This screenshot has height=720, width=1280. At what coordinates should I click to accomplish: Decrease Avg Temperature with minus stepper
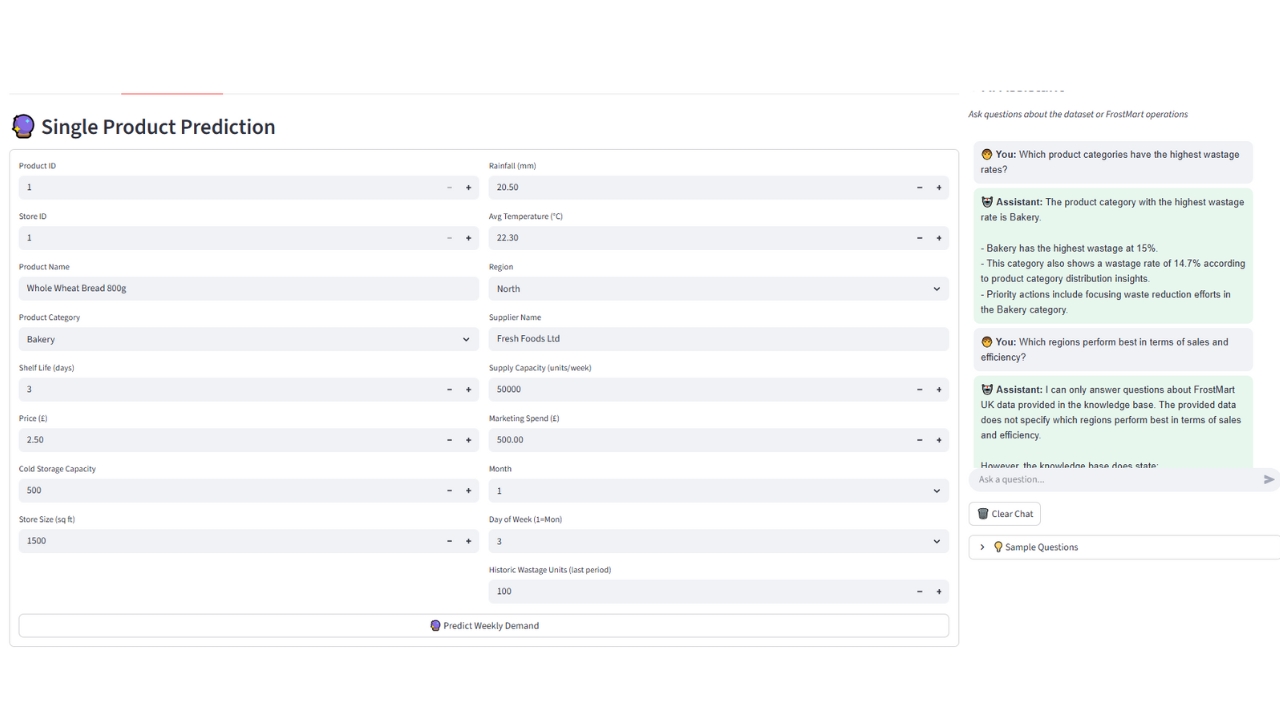(919, 238)
